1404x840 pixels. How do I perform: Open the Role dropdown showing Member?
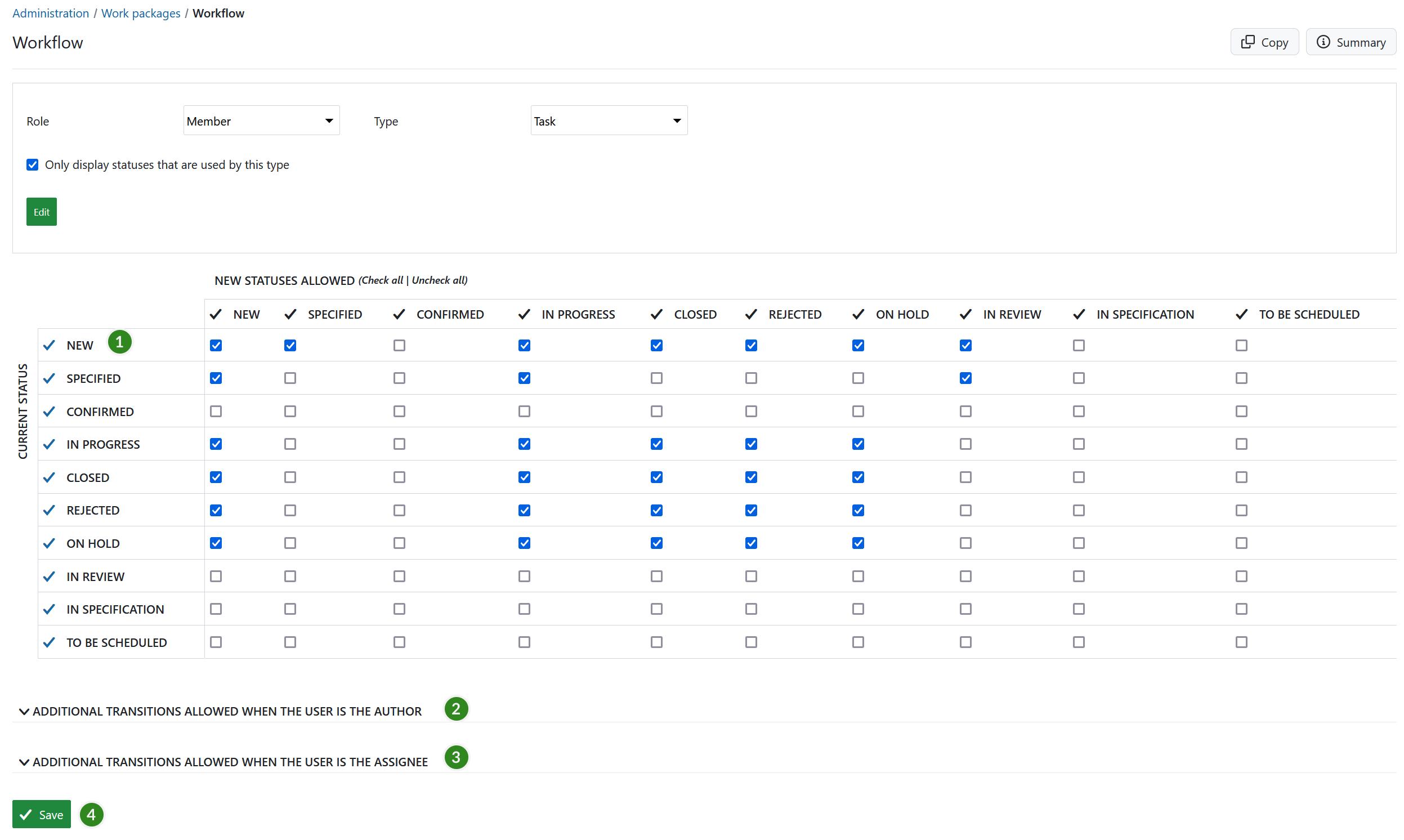(x=261, y=120)
